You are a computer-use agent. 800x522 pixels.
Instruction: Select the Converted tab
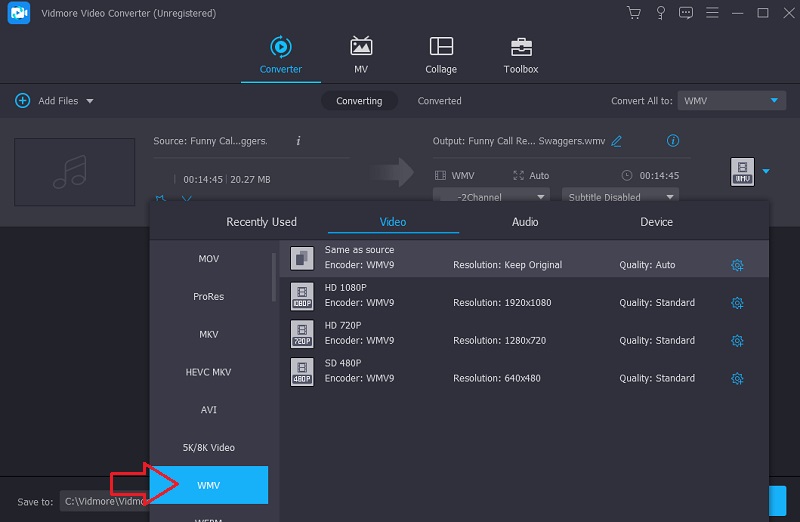tap(439, 101)
